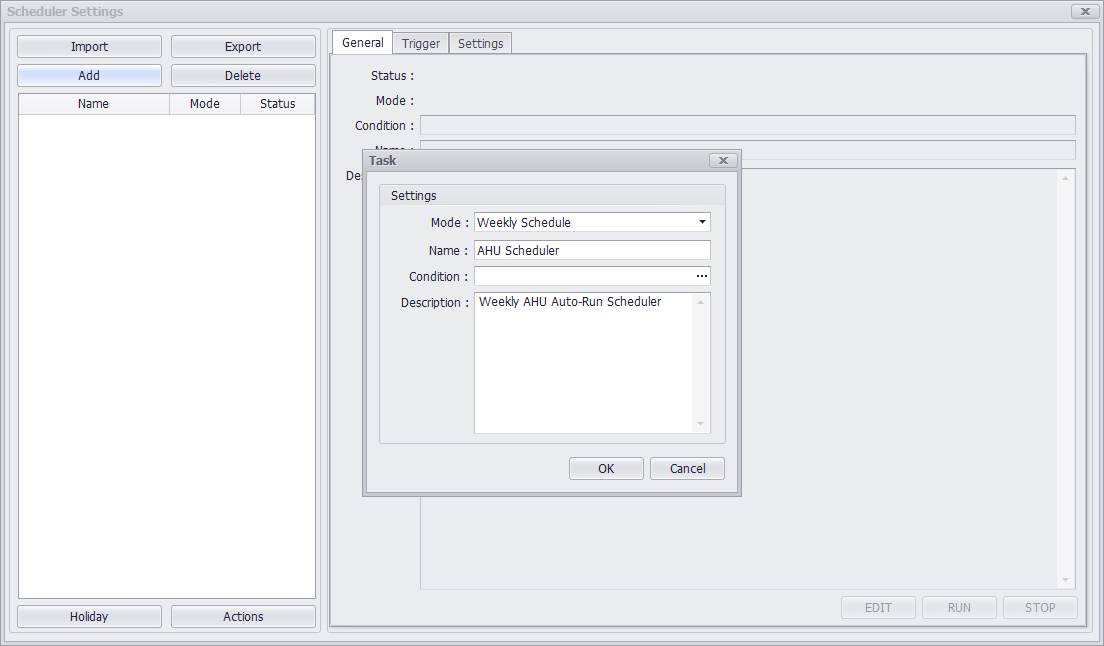Open the Mode dropdown arrow
The width and height of the screenshot is (1104, 646).
tap(702, 222)
